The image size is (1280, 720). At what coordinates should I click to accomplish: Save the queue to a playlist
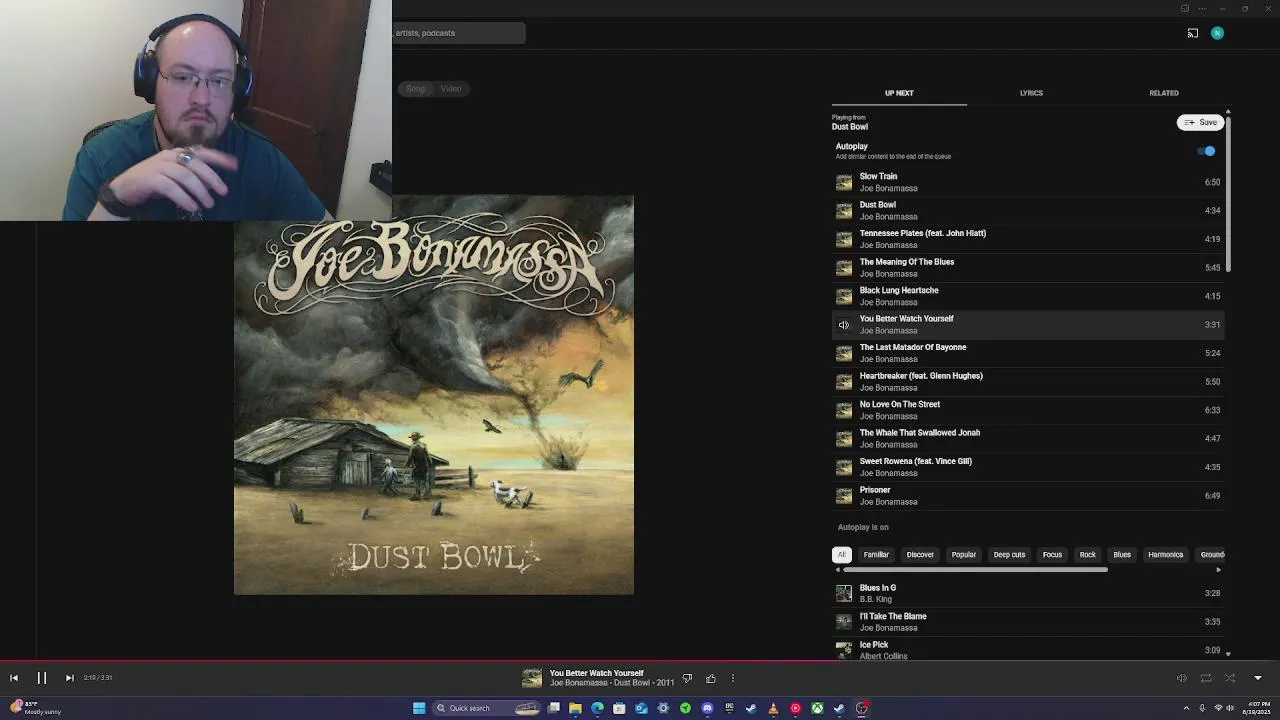[x=1200, y=122]
